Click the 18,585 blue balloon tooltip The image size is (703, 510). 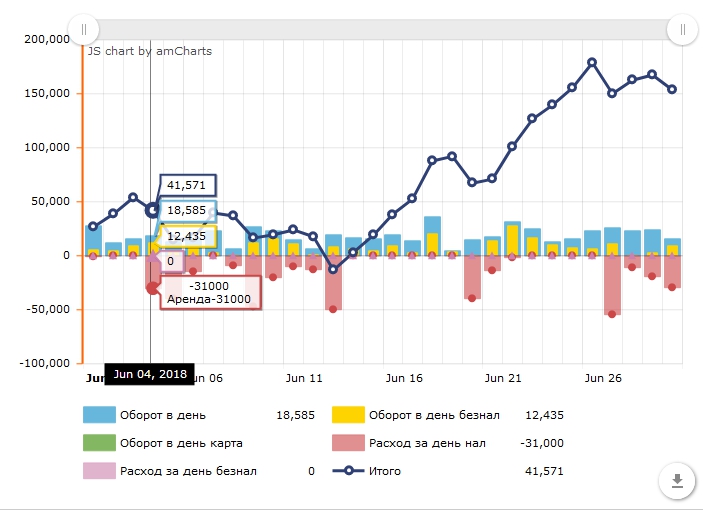point(187,211)
